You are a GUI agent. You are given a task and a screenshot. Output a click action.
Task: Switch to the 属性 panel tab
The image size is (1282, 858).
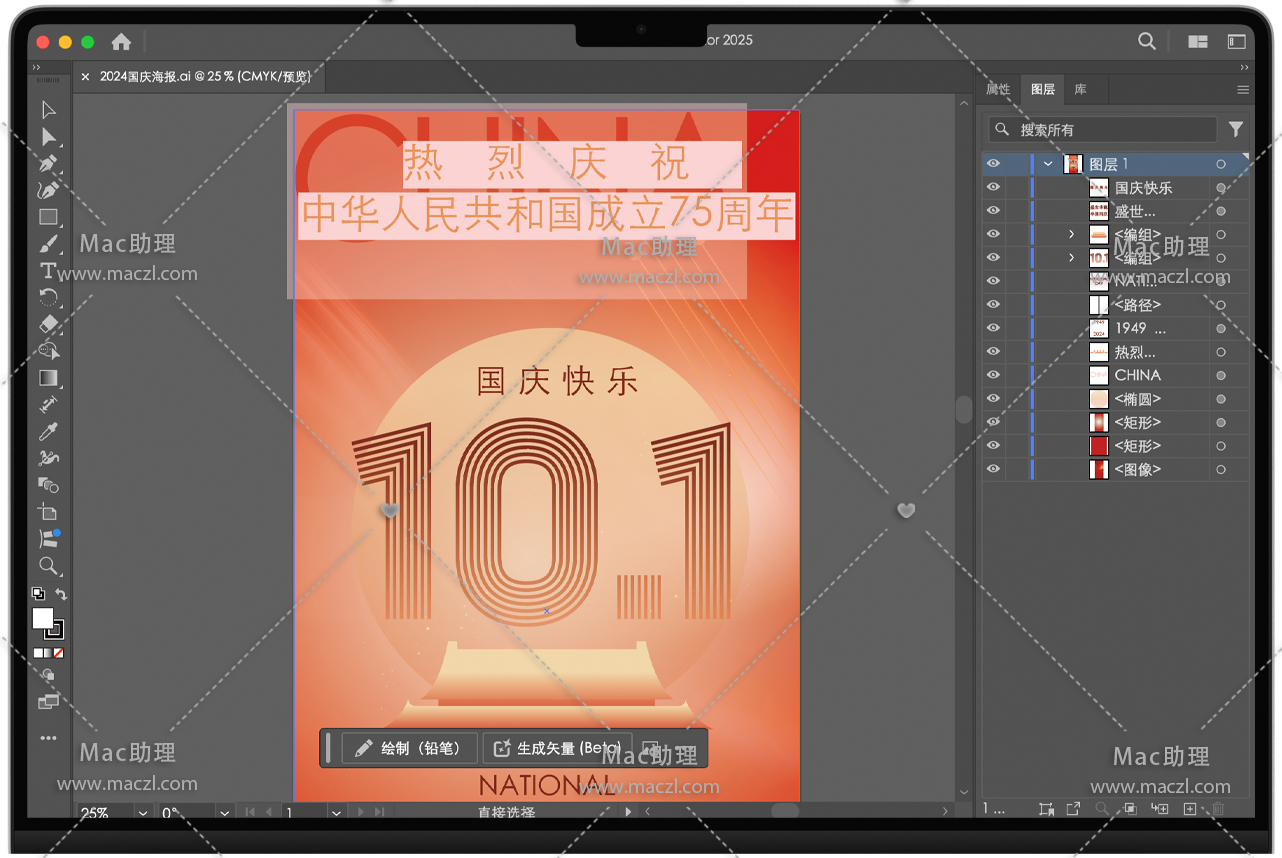click(x=998, y=89)
